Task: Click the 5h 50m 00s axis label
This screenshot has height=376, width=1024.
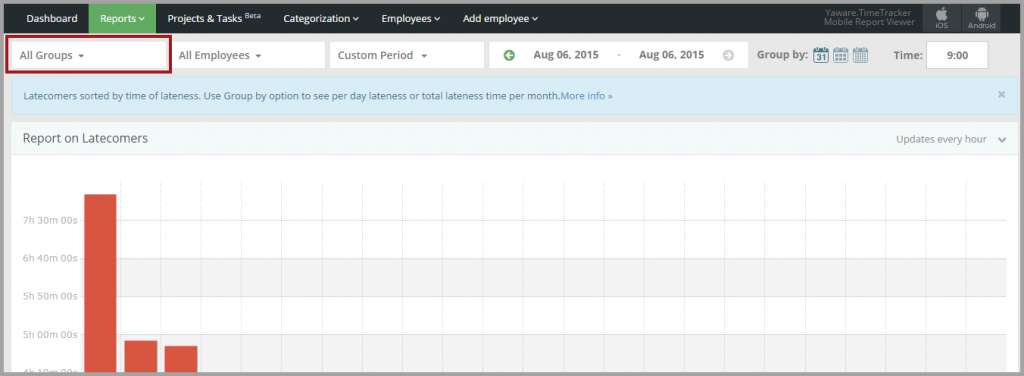Action: pos(50,296)
